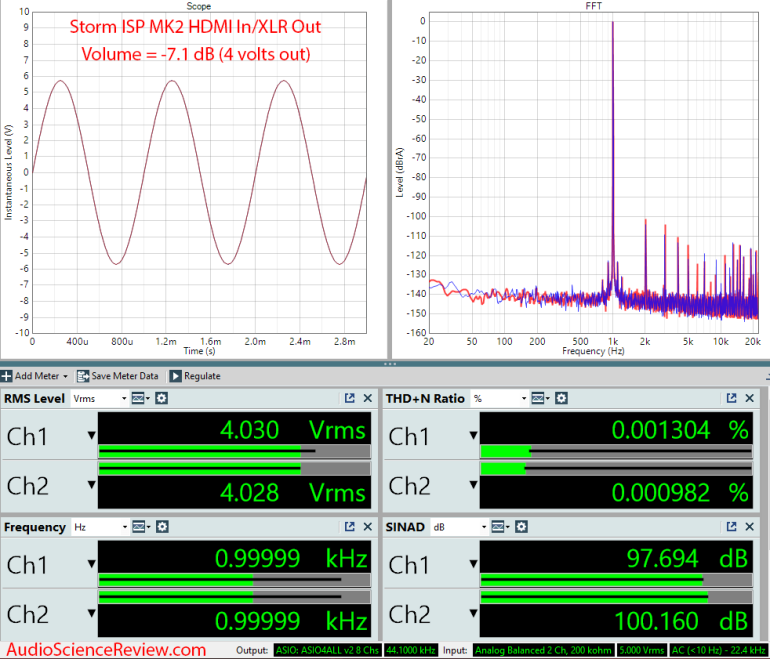Click the Regulate play icon
This screenshot has height=659, width=770.
click(x=175, y=376)
